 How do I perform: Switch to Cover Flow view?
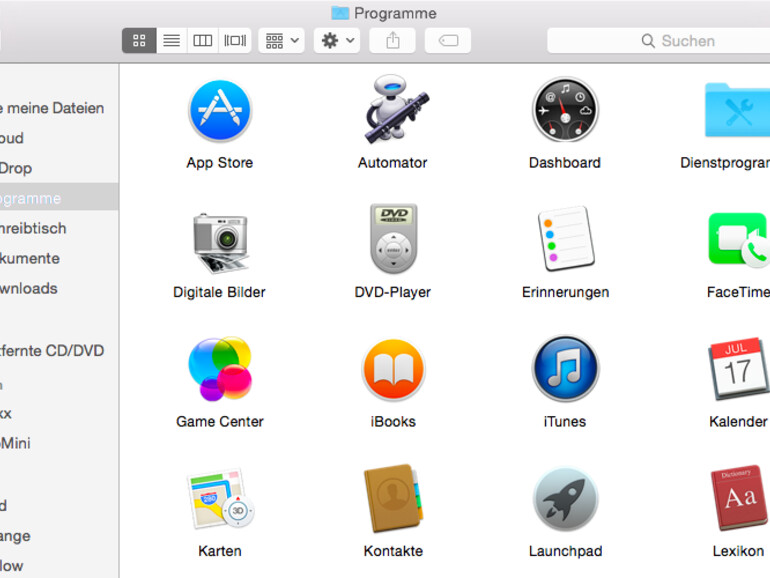(x=235, y=40)
